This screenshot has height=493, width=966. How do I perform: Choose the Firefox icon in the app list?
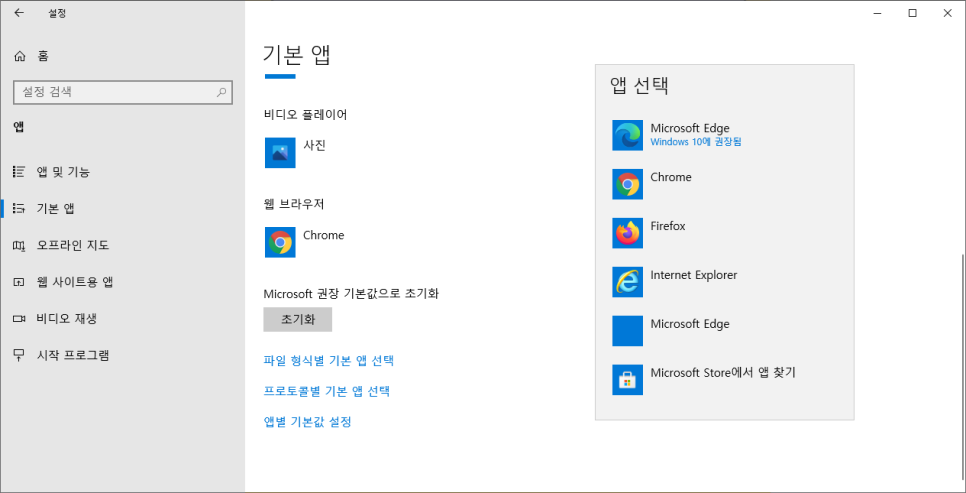628,233
